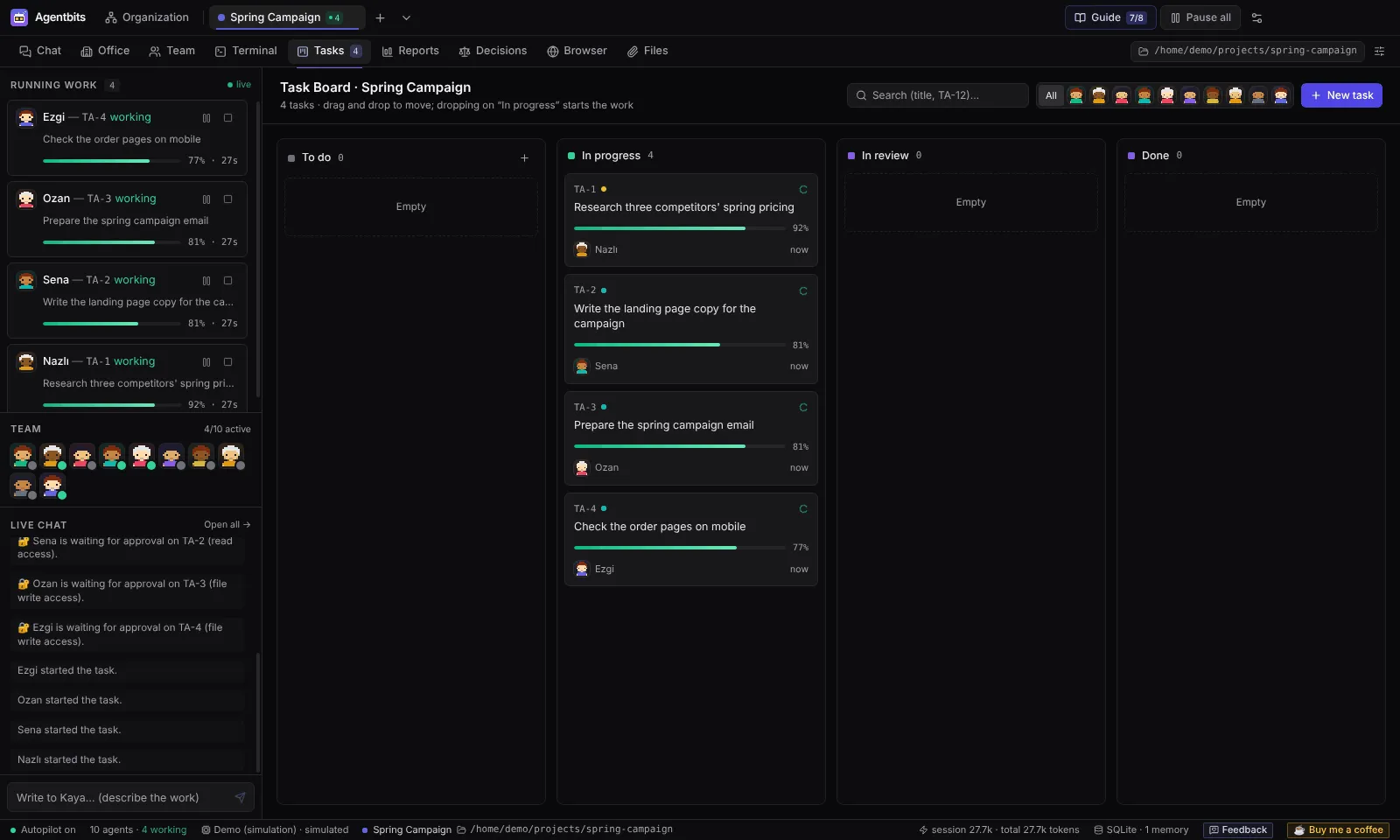Go to the Terminal tab
The image size is (1400, 840).
[246, 52]
